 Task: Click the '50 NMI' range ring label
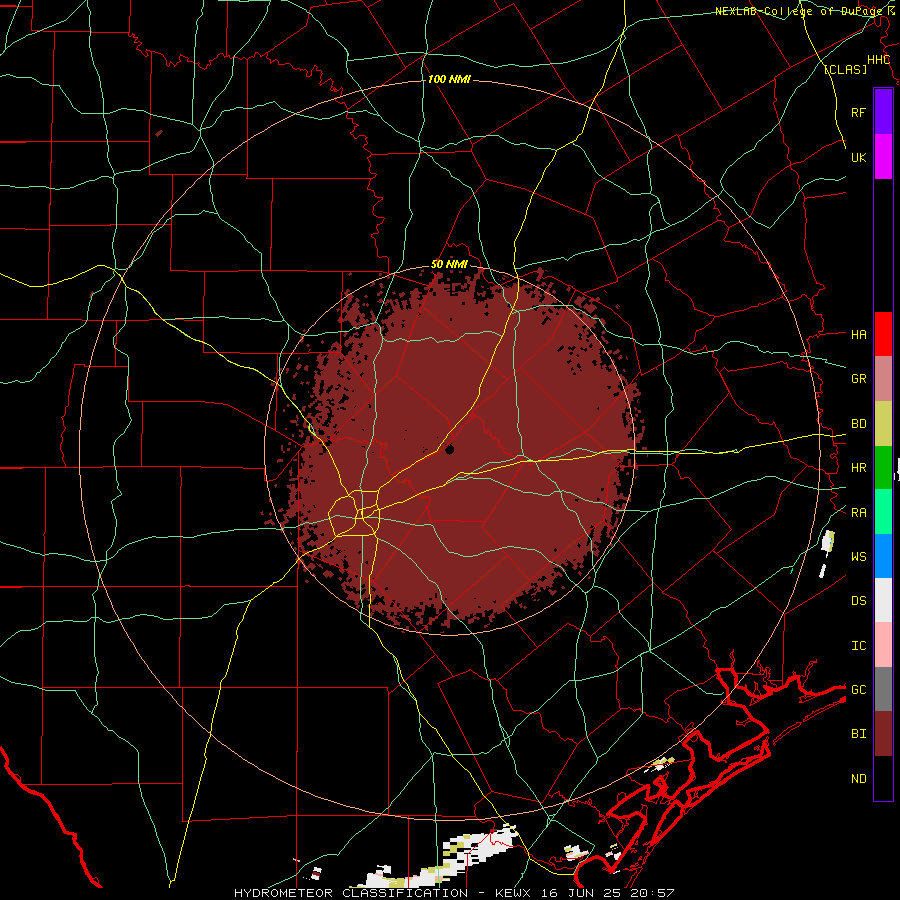(x=449, y=264)
